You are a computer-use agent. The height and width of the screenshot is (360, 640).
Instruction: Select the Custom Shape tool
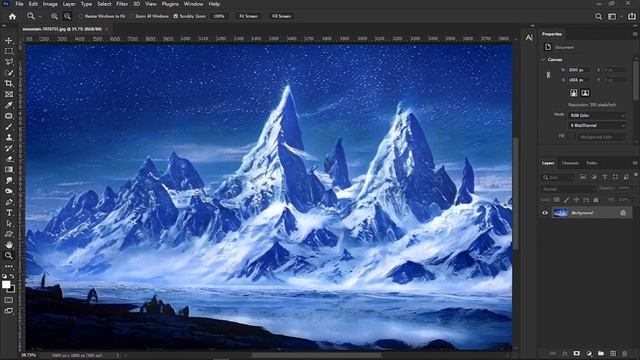[x=9, y=234]
